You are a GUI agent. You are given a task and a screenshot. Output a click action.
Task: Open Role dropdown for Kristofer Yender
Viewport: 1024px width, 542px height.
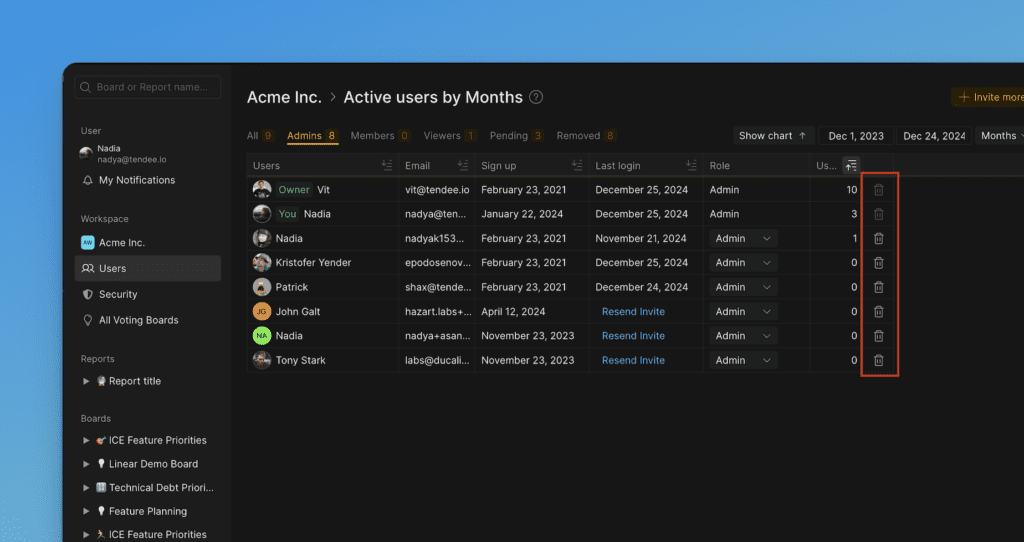[x=743, y=263]
